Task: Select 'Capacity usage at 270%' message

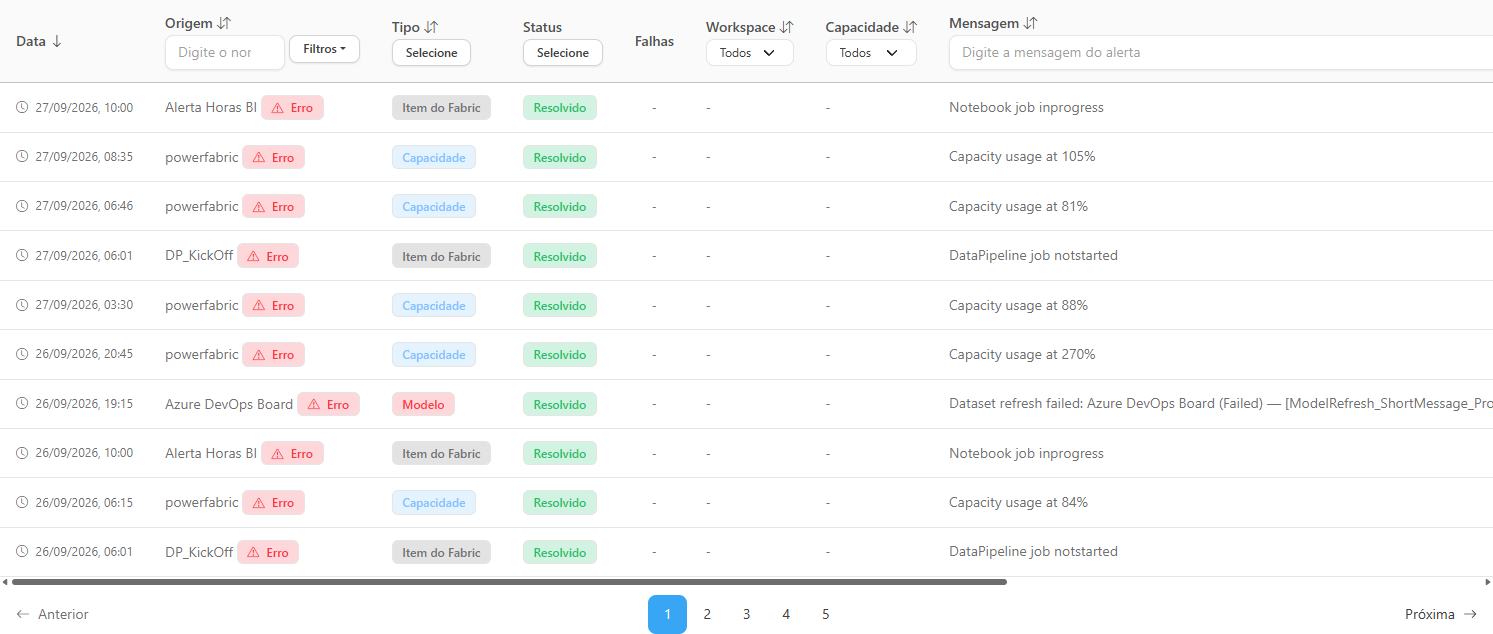Action: pyautogui.click(x=1022, y=354)
